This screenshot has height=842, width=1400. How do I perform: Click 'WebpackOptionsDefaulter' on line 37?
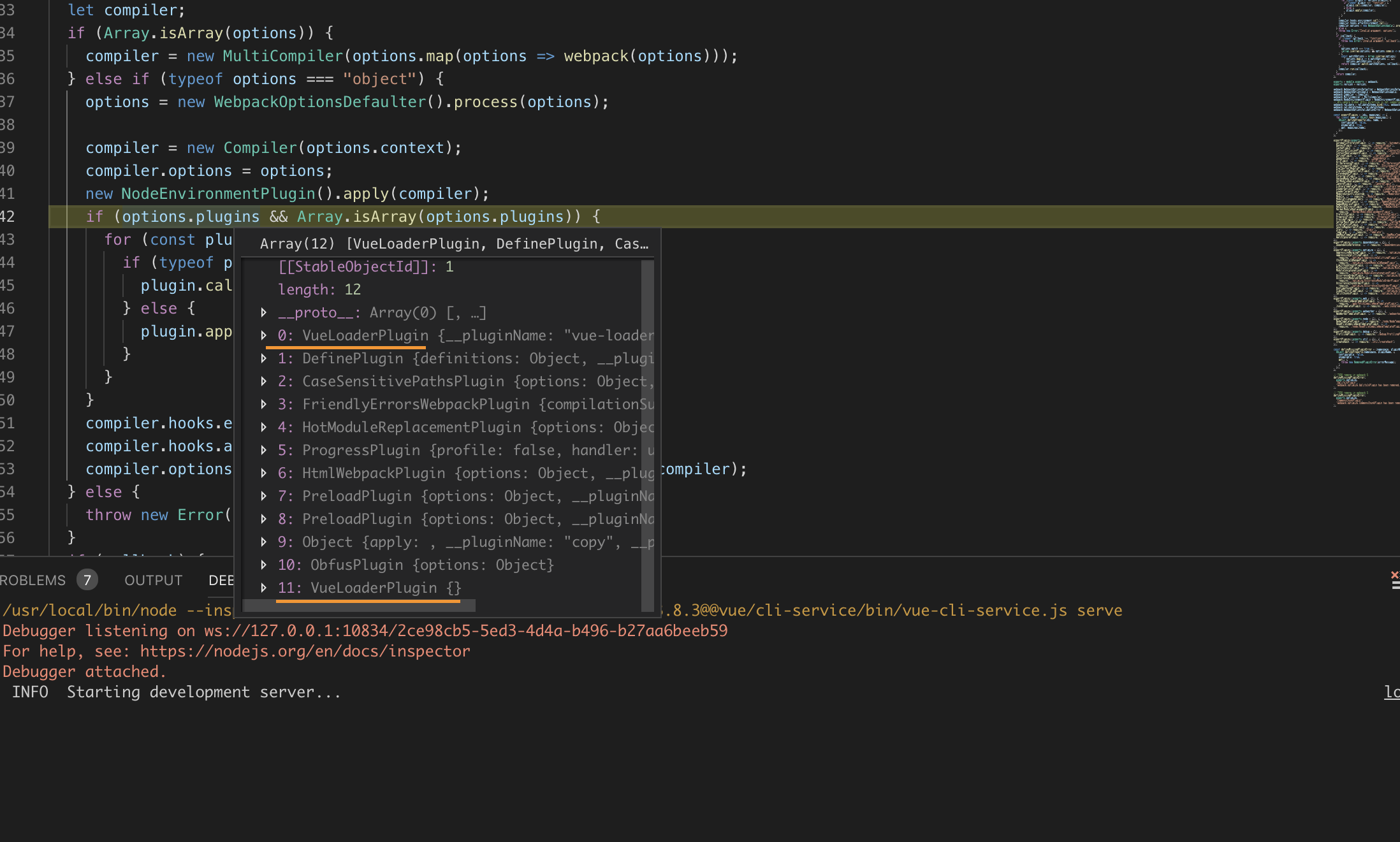(x=320, y=102)
